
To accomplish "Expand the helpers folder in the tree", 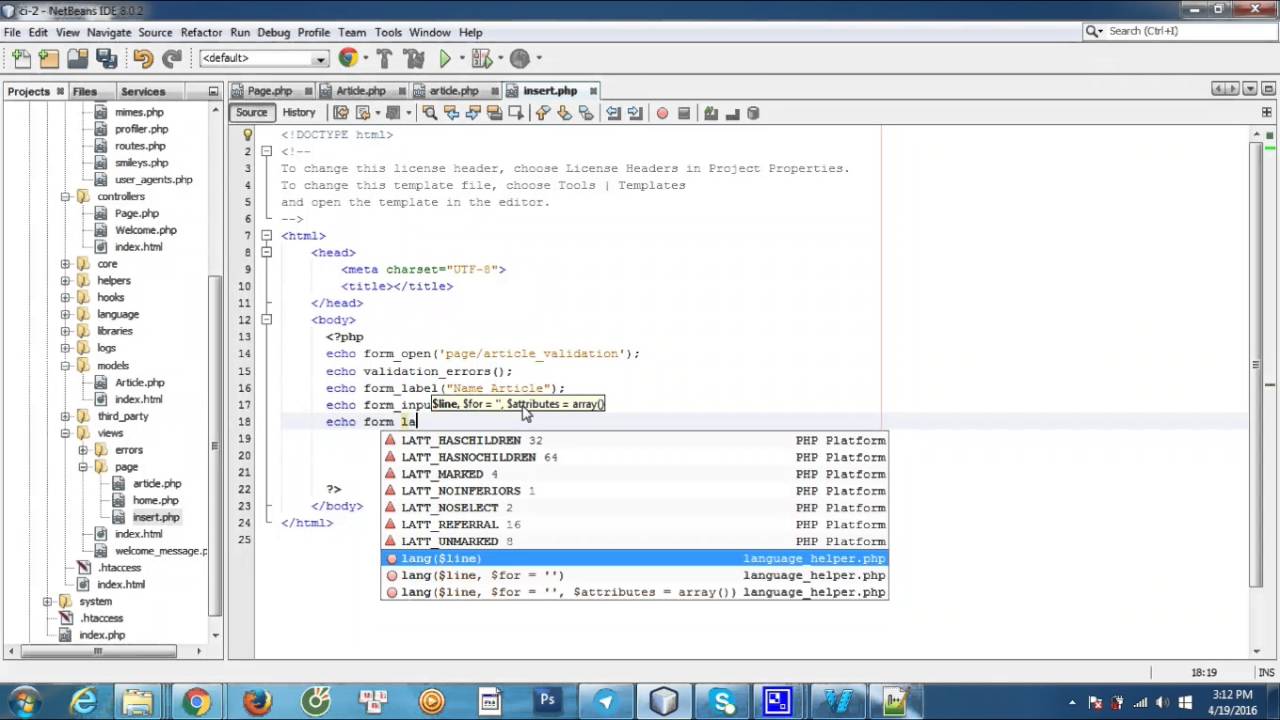I will [65, 281].
